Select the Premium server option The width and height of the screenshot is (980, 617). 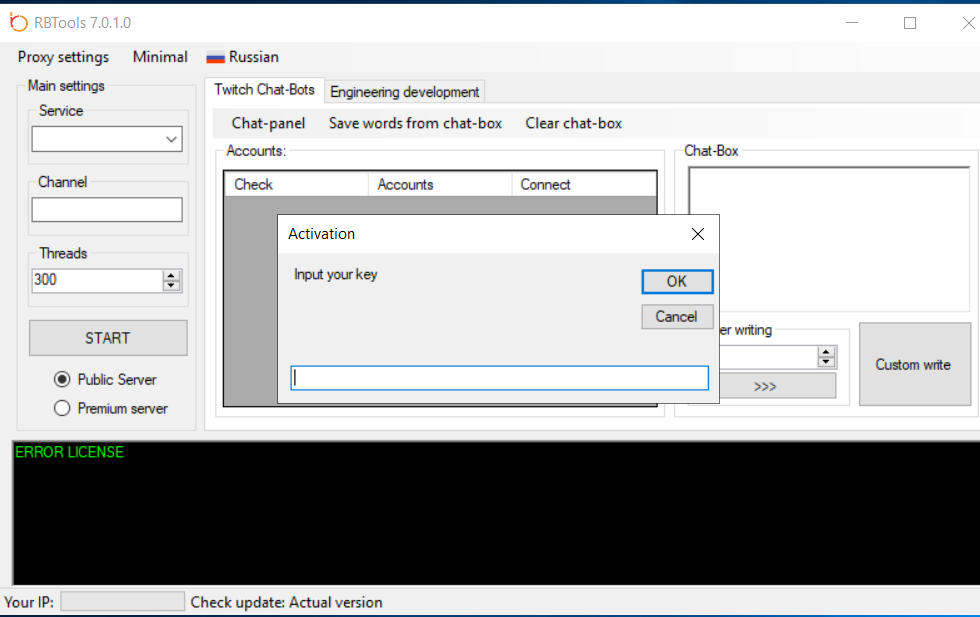point(62,408)
